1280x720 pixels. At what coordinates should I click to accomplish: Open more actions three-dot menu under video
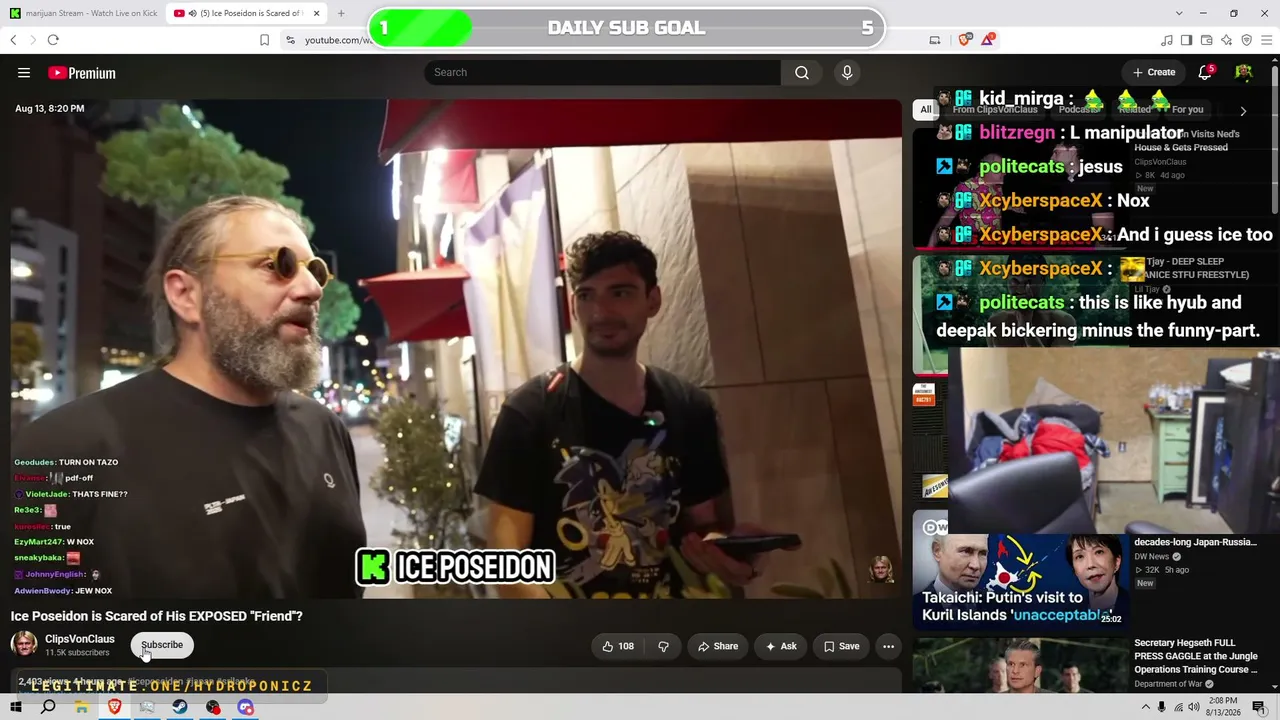coord(888,646)
